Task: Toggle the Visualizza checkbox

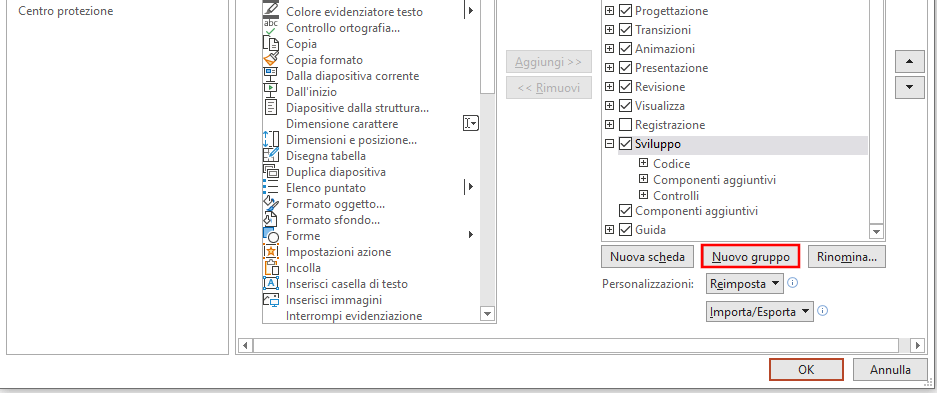Action: tap(626, 106)
